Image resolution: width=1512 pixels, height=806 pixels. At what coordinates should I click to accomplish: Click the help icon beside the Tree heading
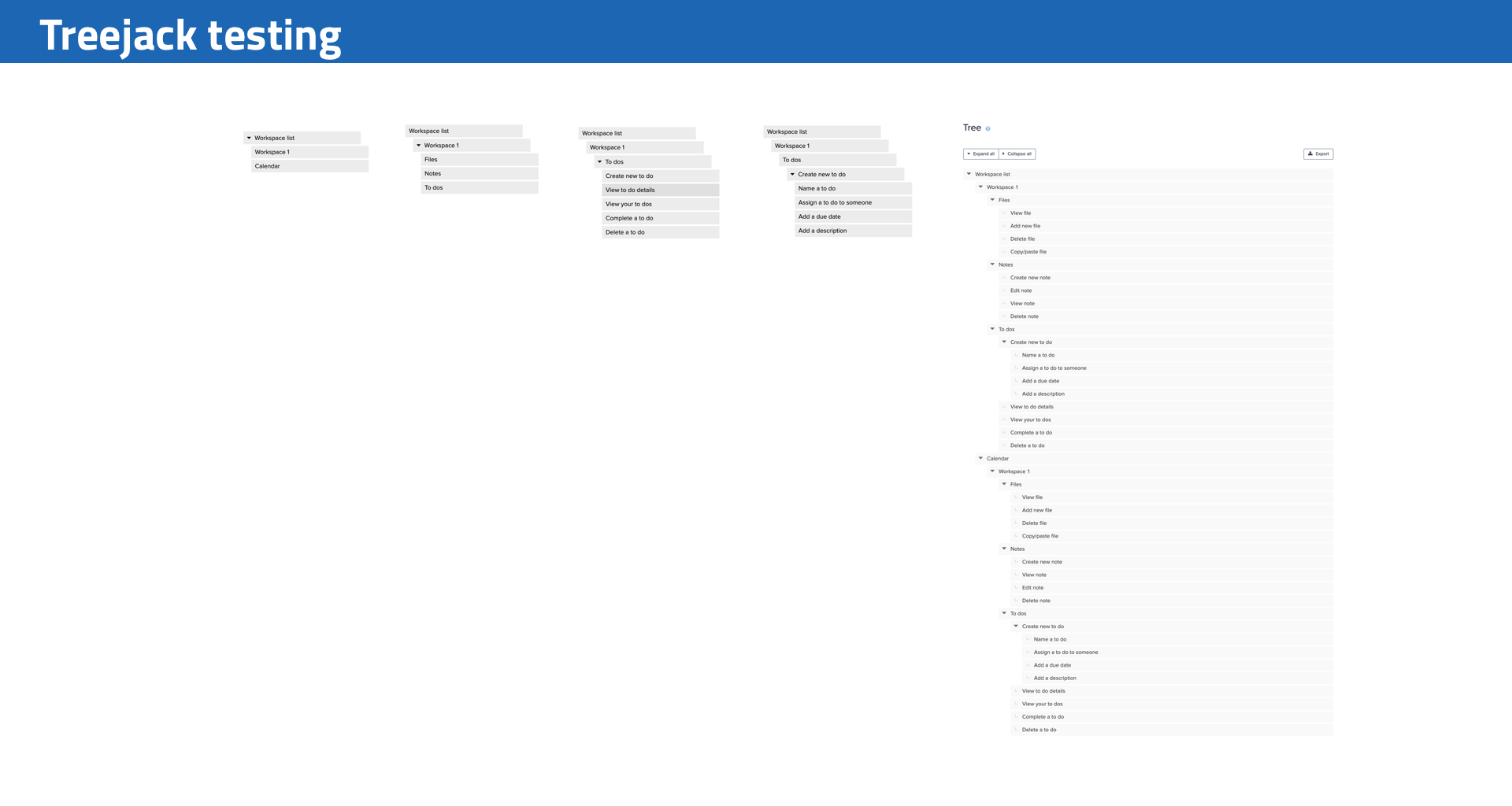[988, 128]
